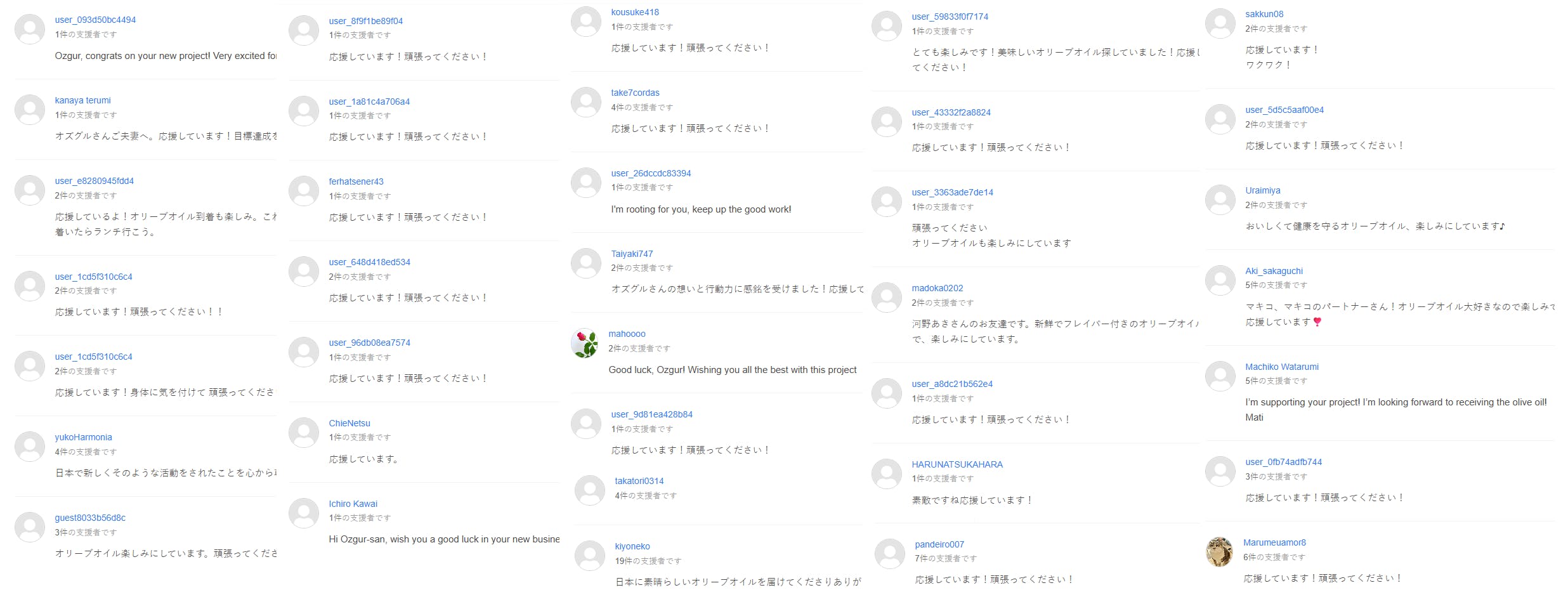Image resolution: width=1568 pixels, height=590 pixels.
Task: Click mahoooo's rose profile picture
Action: pos(584,343)
